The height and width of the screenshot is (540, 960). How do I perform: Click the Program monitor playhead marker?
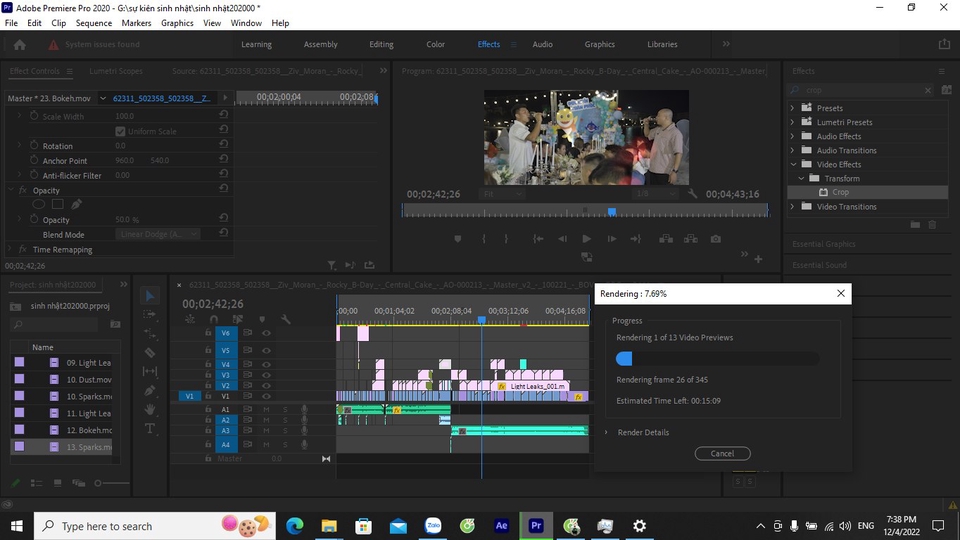point(612,211)
